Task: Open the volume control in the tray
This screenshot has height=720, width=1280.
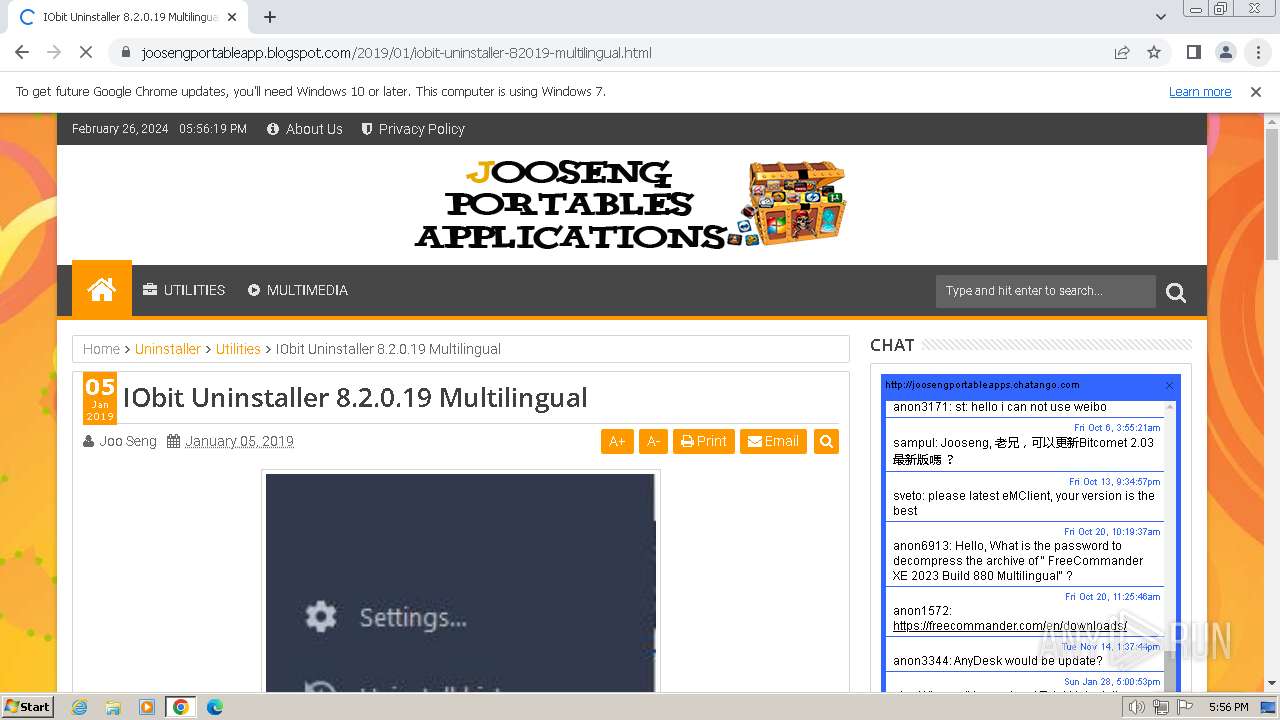Action: coord(1137,707)
